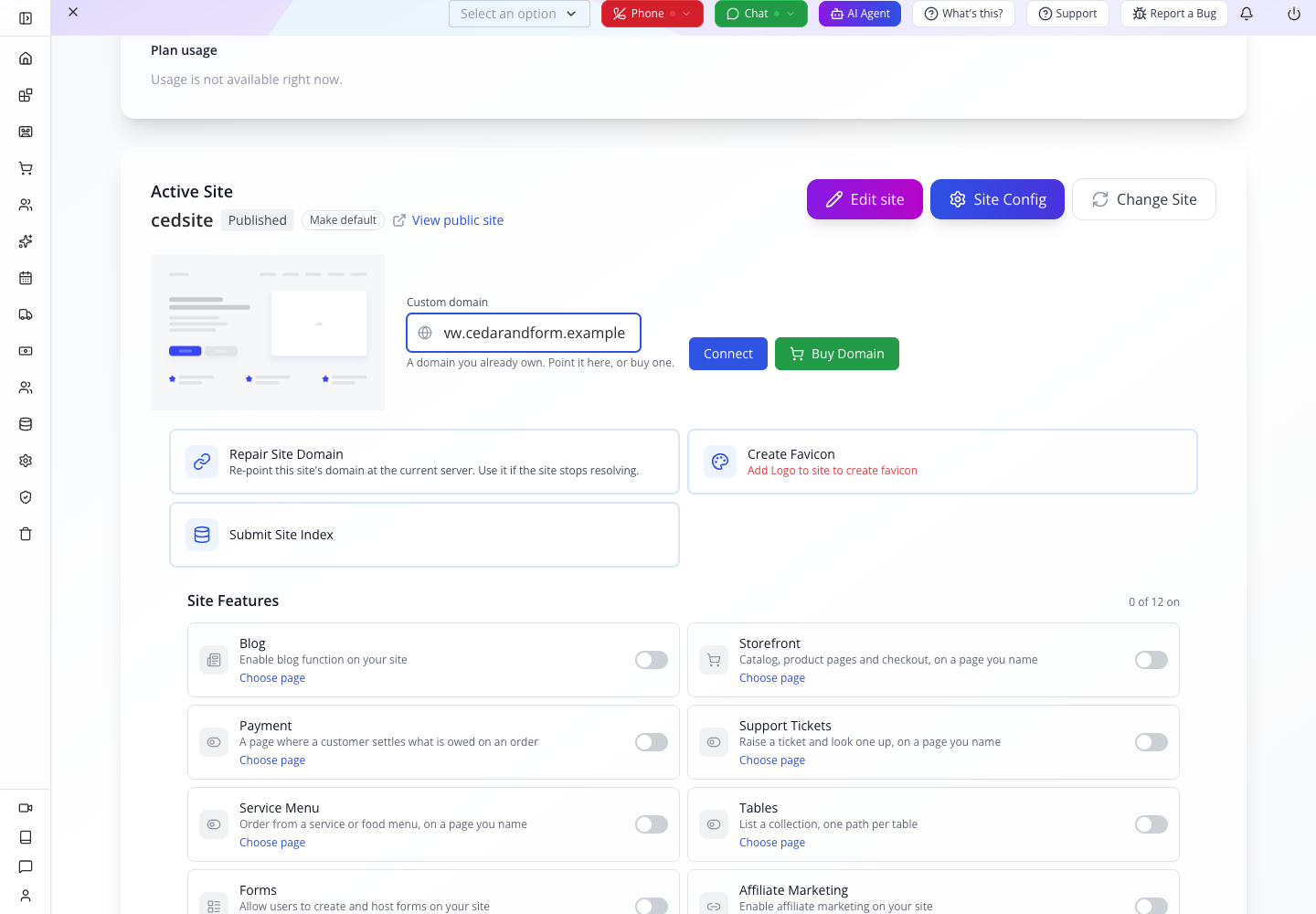
Task: Enable the Service Menu toggle
Action: [x=652, y=824]
